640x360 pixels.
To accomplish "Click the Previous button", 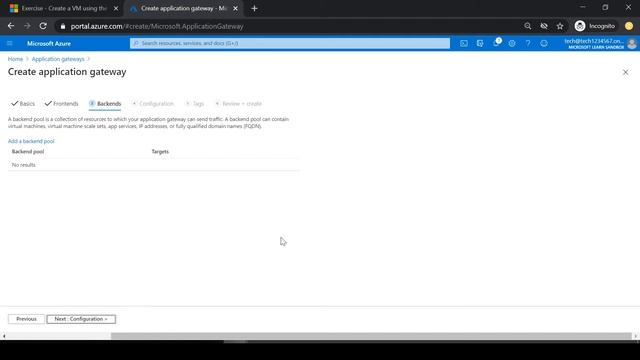I will click(26, 319).
